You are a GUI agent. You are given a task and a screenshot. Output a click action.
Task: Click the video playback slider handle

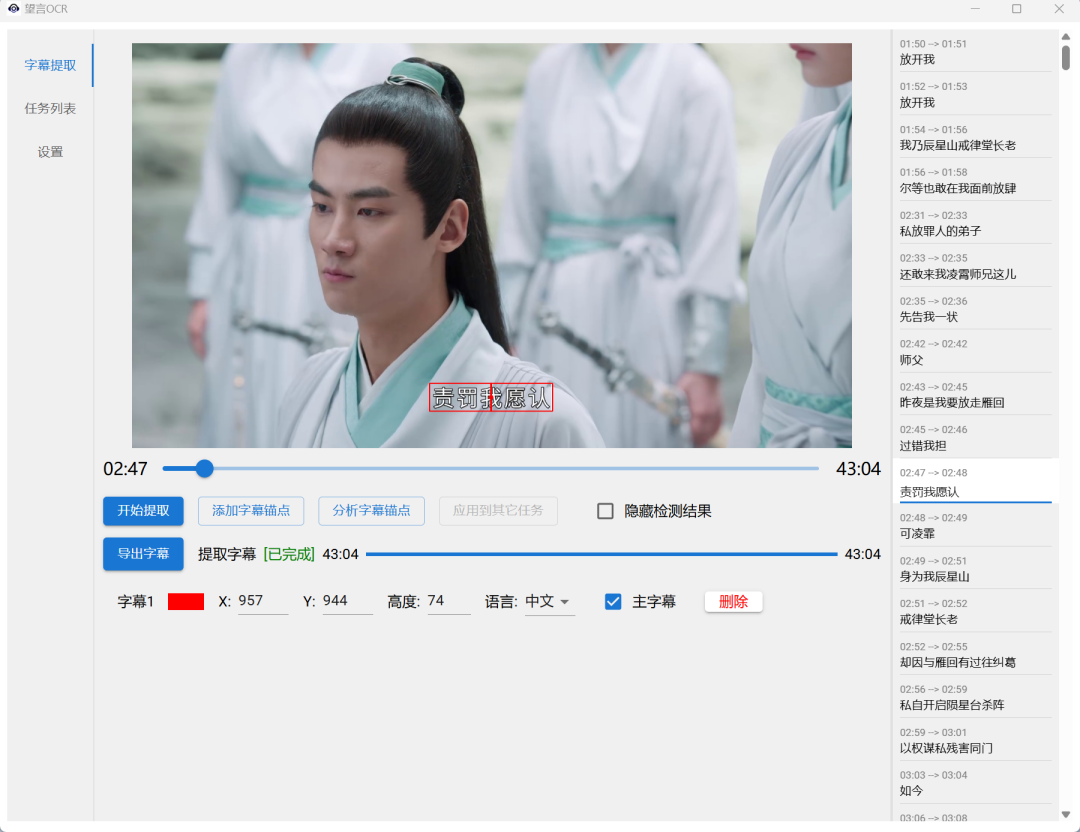pyautogui.click(x=203, y=468)
